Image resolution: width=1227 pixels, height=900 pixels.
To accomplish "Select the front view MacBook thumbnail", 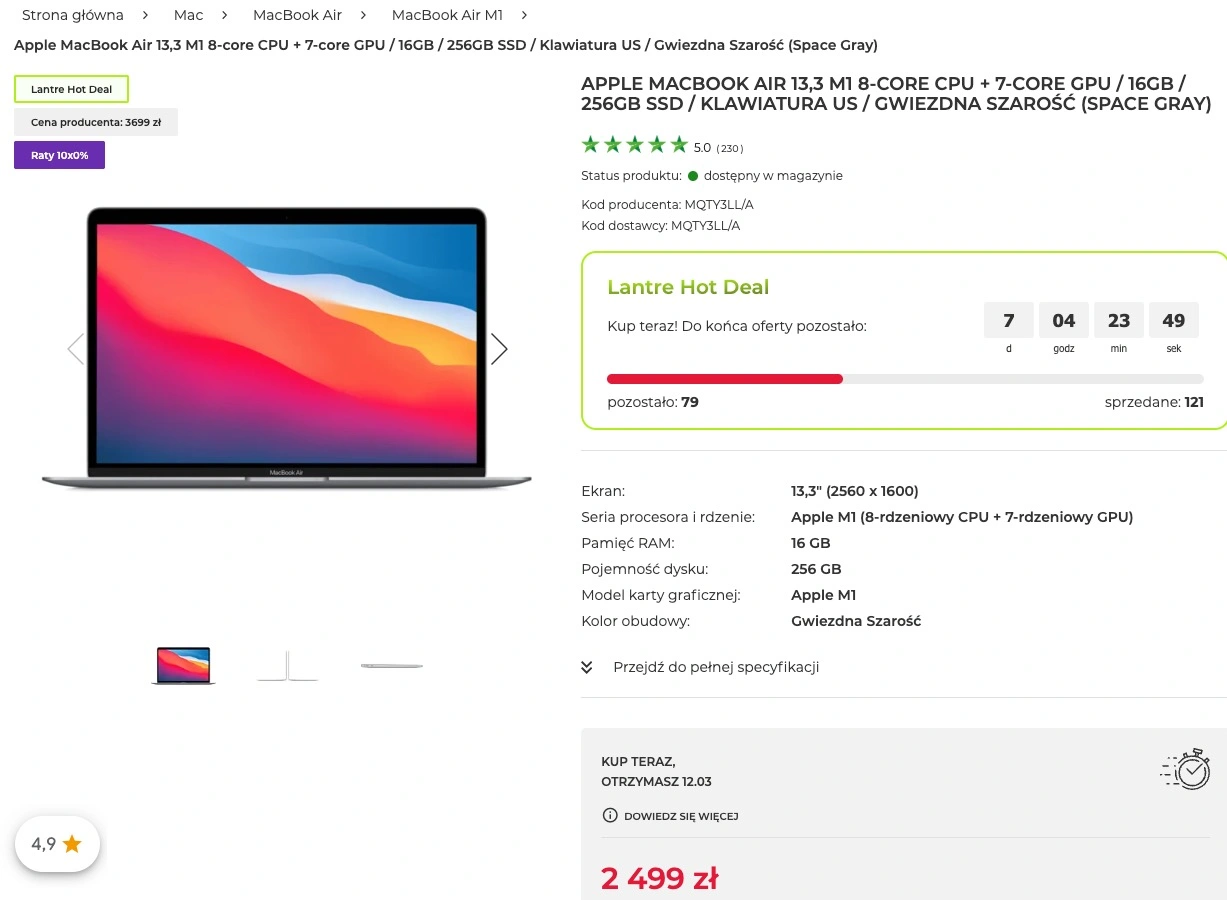I will click(183, 665).
